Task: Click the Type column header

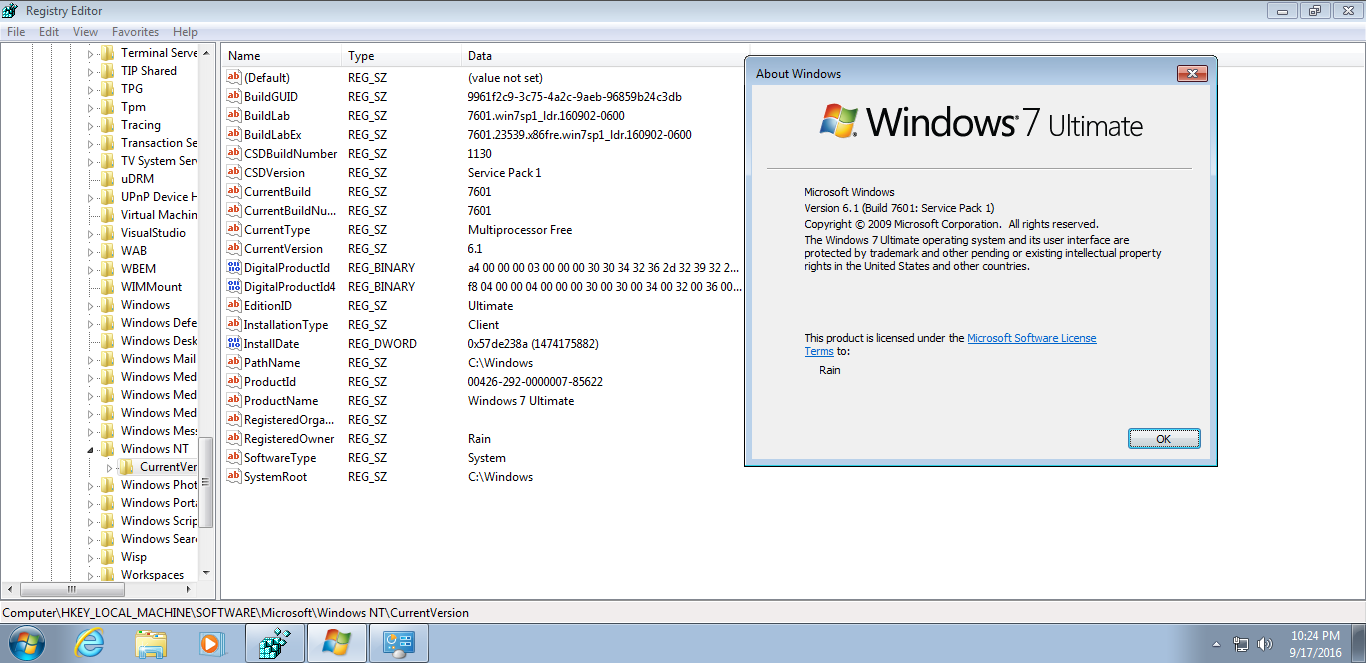Action: click(402, 56)
